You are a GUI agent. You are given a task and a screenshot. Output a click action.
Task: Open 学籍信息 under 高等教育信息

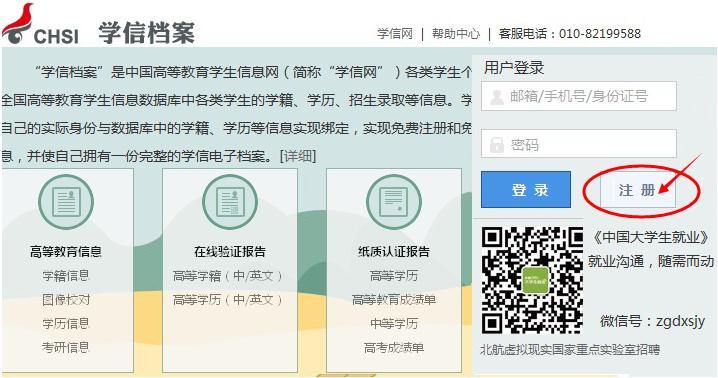(x=66, y=276)
